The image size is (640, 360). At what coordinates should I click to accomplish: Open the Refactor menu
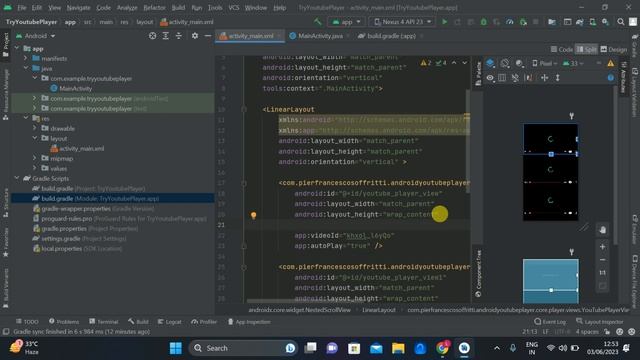(154, 7)
